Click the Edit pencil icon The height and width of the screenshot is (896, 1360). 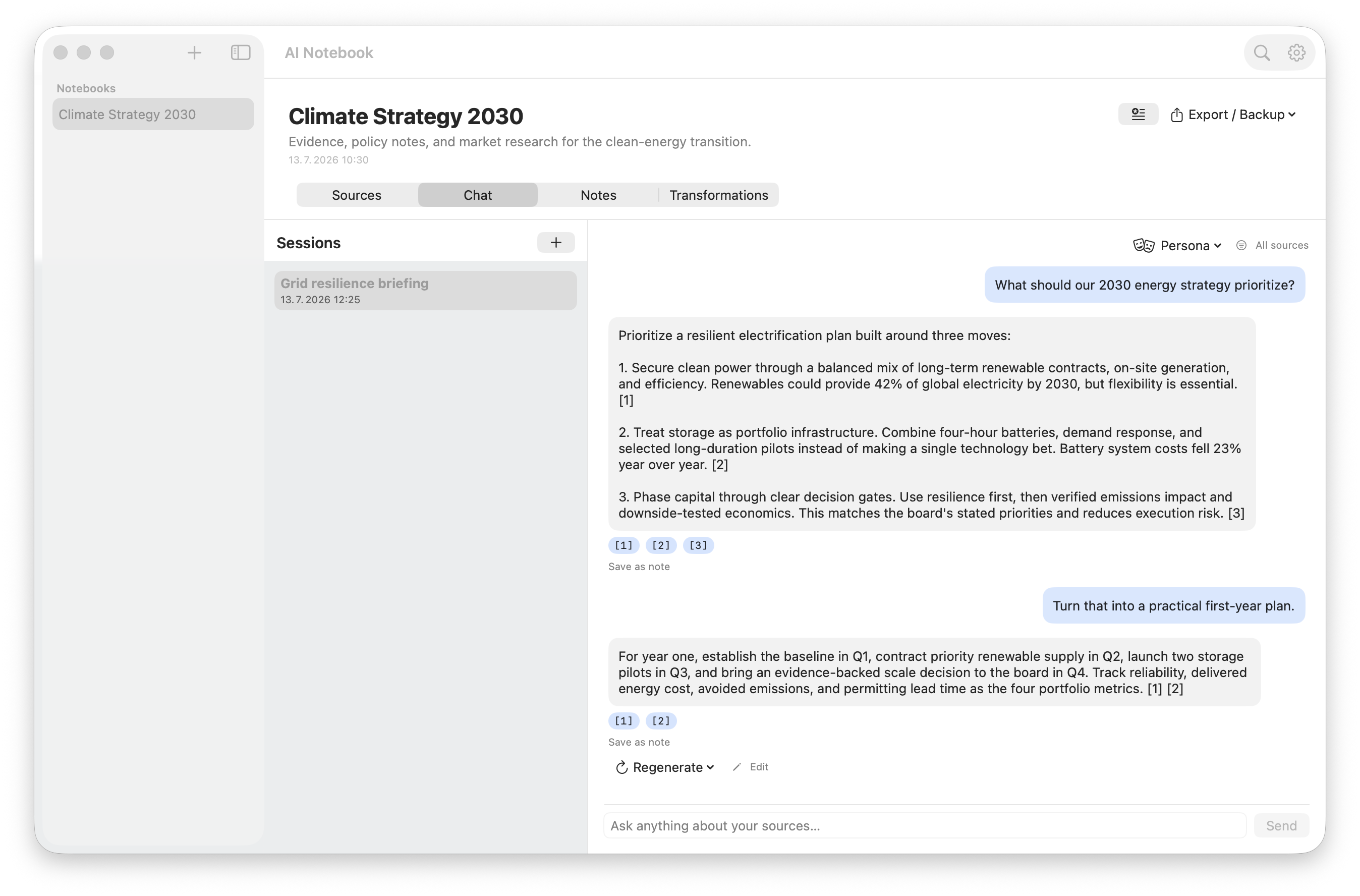[x=737, y=767]
